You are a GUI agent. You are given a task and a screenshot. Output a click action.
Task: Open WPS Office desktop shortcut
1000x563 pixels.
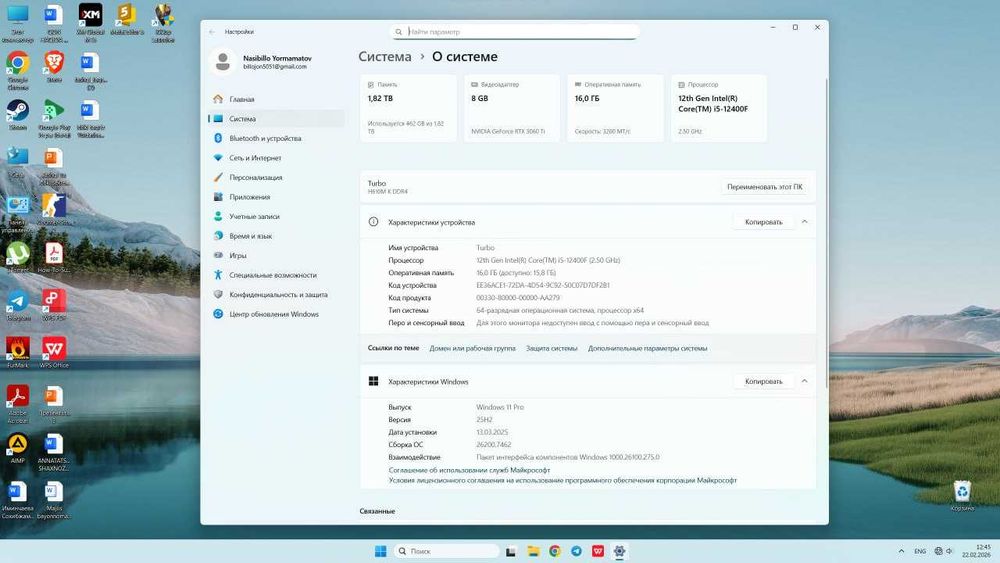click(x=54, y=353)
